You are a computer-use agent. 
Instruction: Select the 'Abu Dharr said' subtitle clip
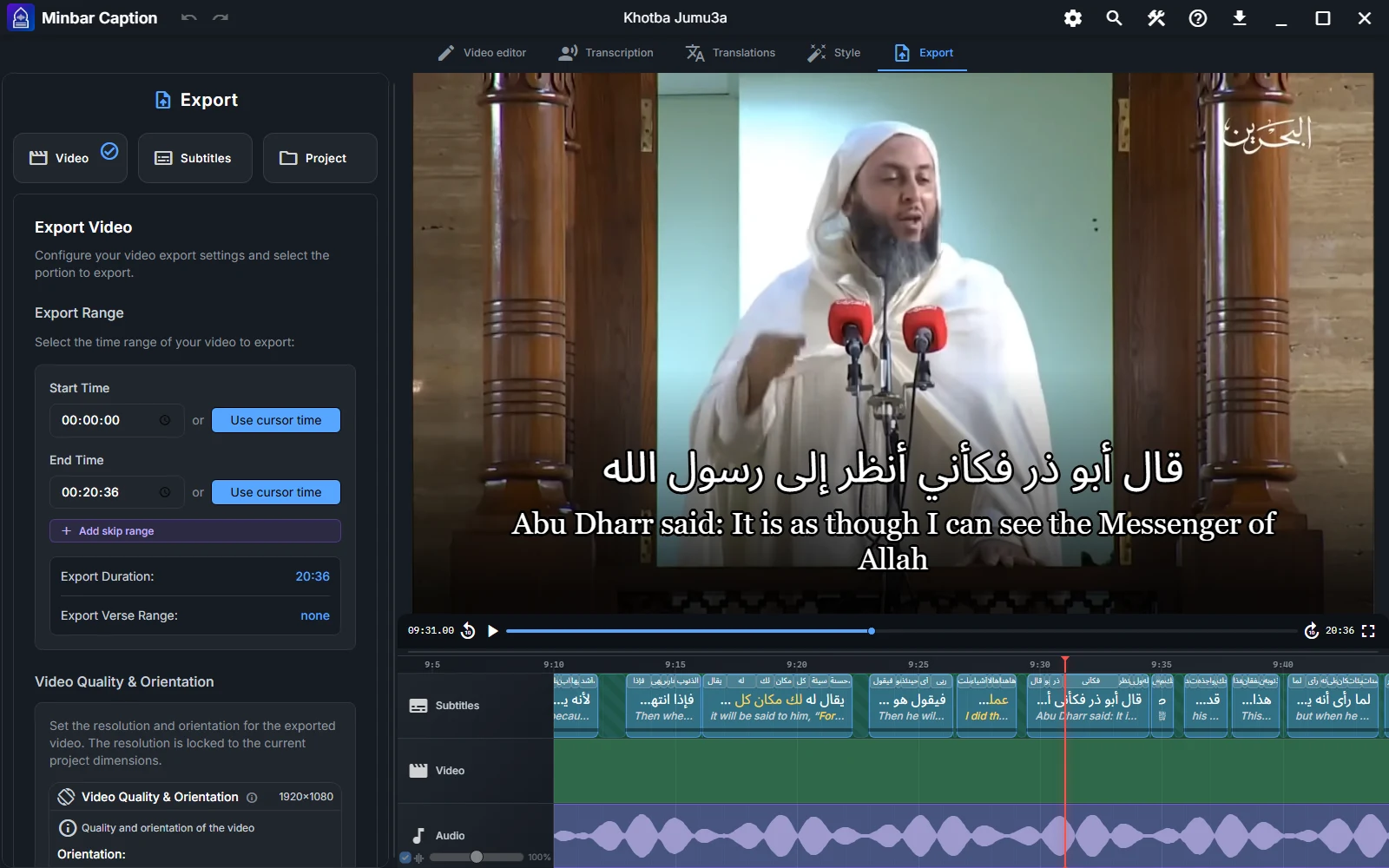[x=1089, y=706]
